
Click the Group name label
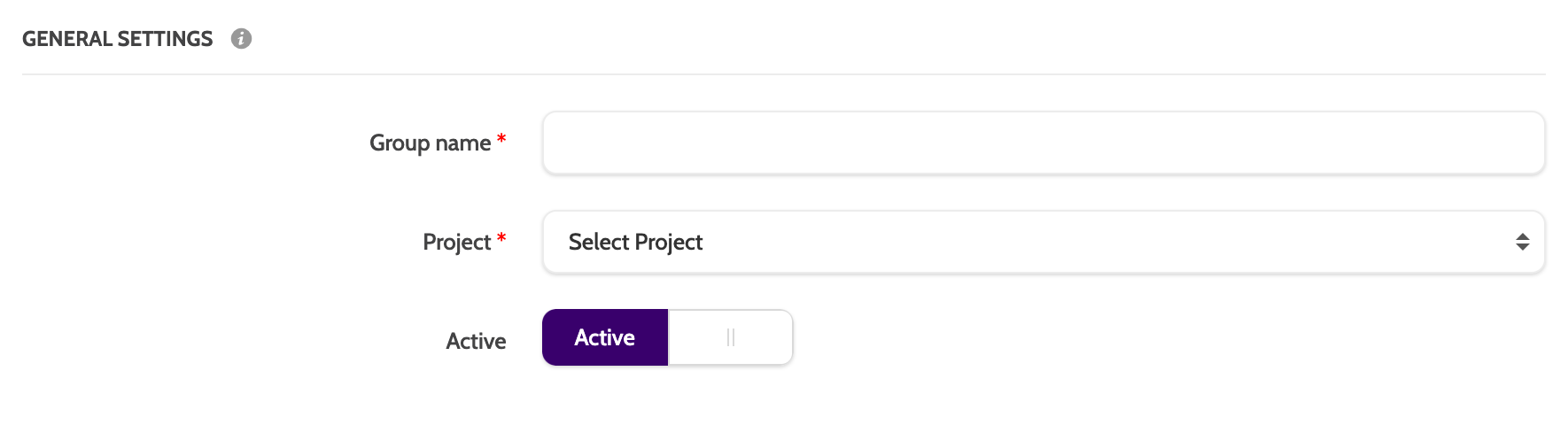[x=430, y=143]
